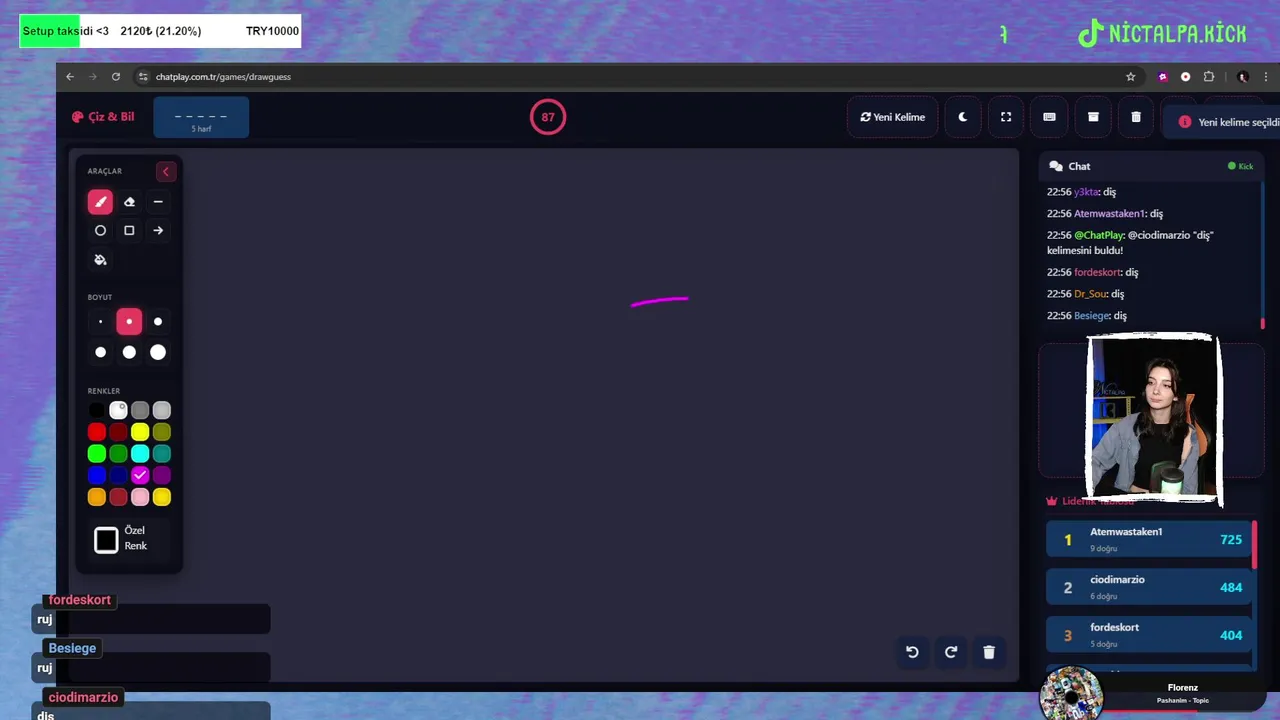Pick the bright red color swatch

[97, 432]
